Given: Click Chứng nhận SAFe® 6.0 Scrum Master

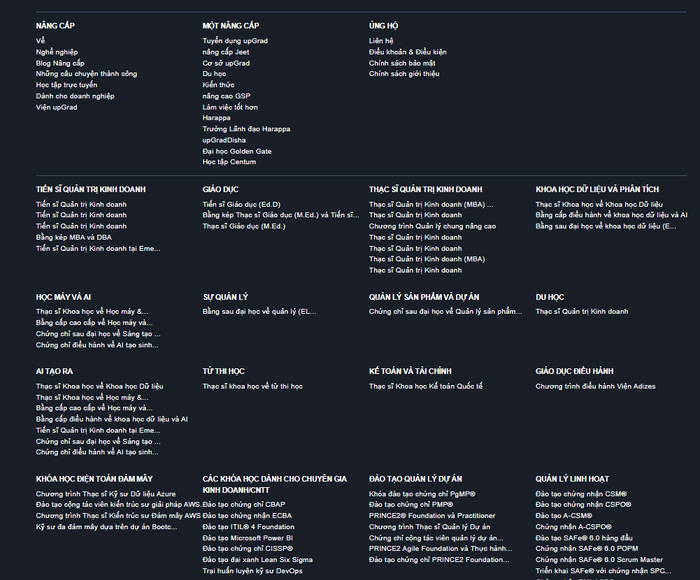Looking at the screenshot, I should (x=599, y=559).
